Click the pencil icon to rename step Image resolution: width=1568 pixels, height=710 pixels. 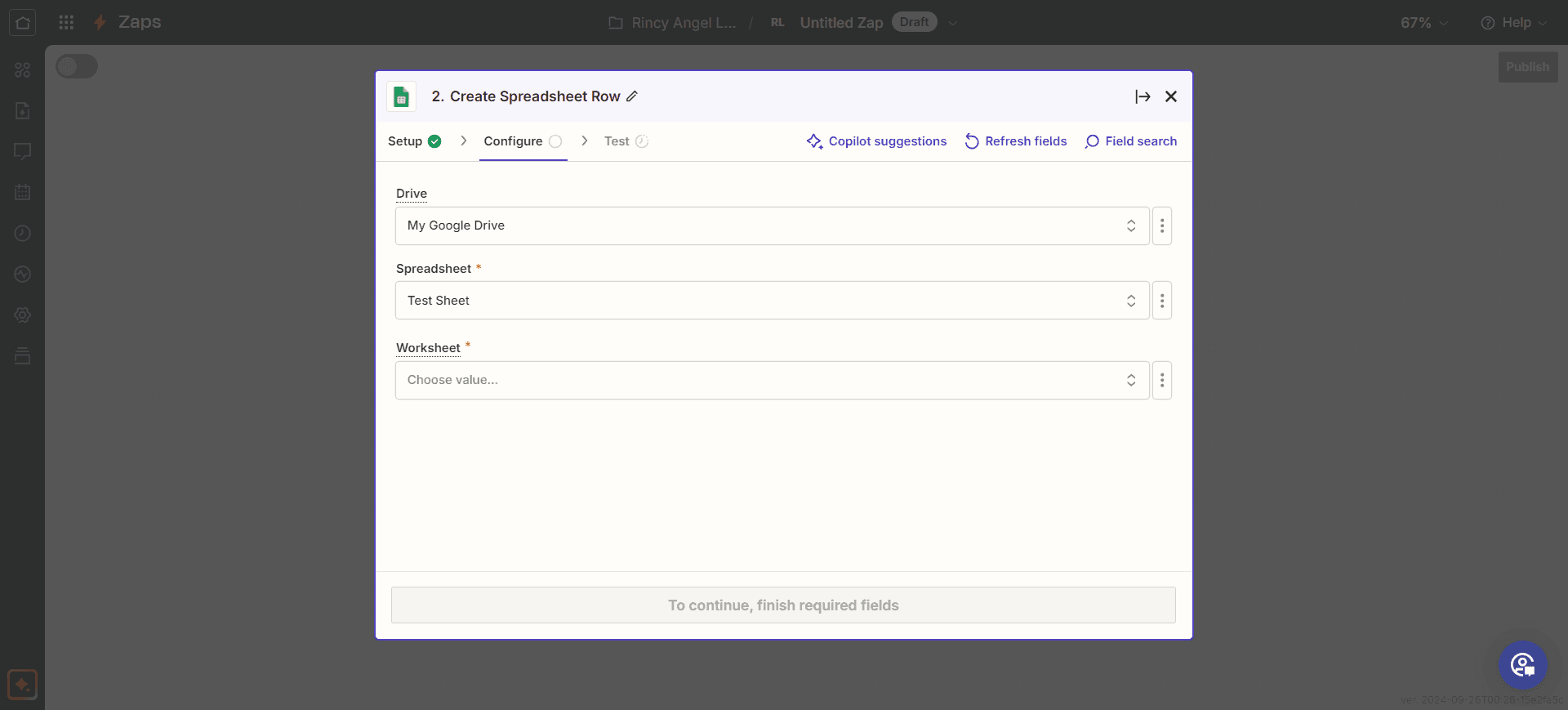click(631, 96)
